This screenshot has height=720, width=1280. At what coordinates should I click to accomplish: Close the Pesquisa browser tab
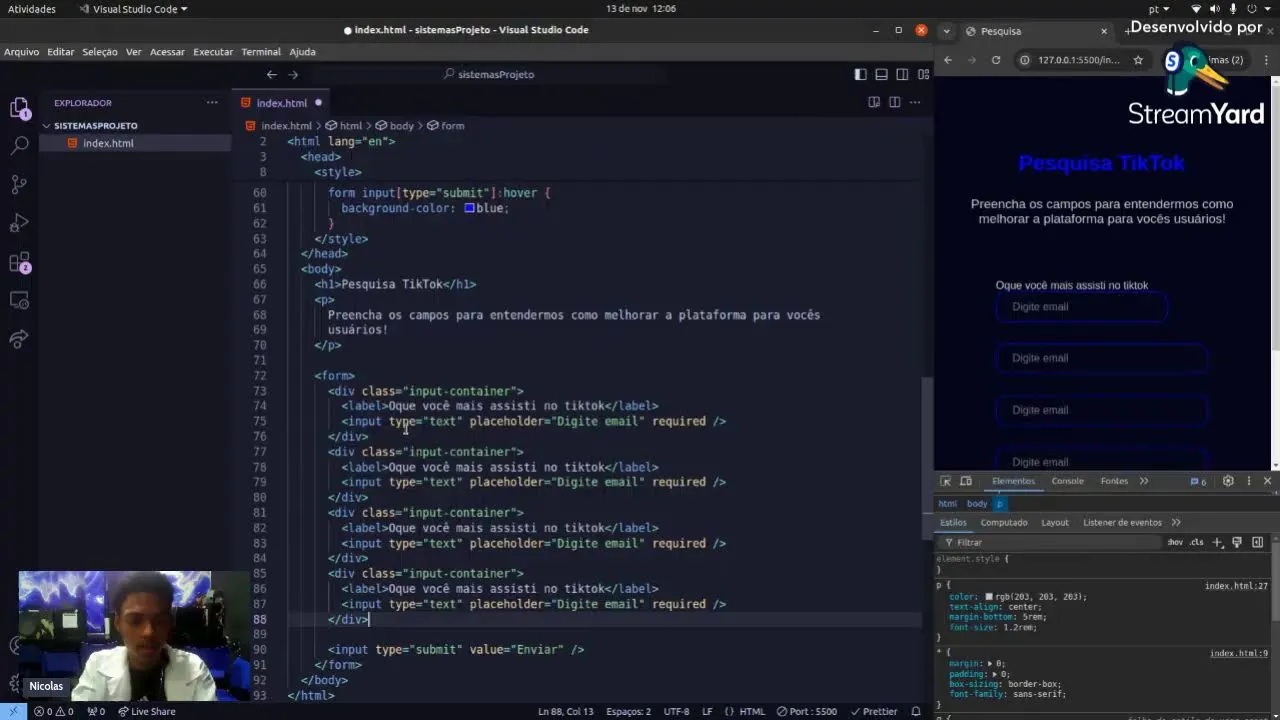pos(1104,31)
